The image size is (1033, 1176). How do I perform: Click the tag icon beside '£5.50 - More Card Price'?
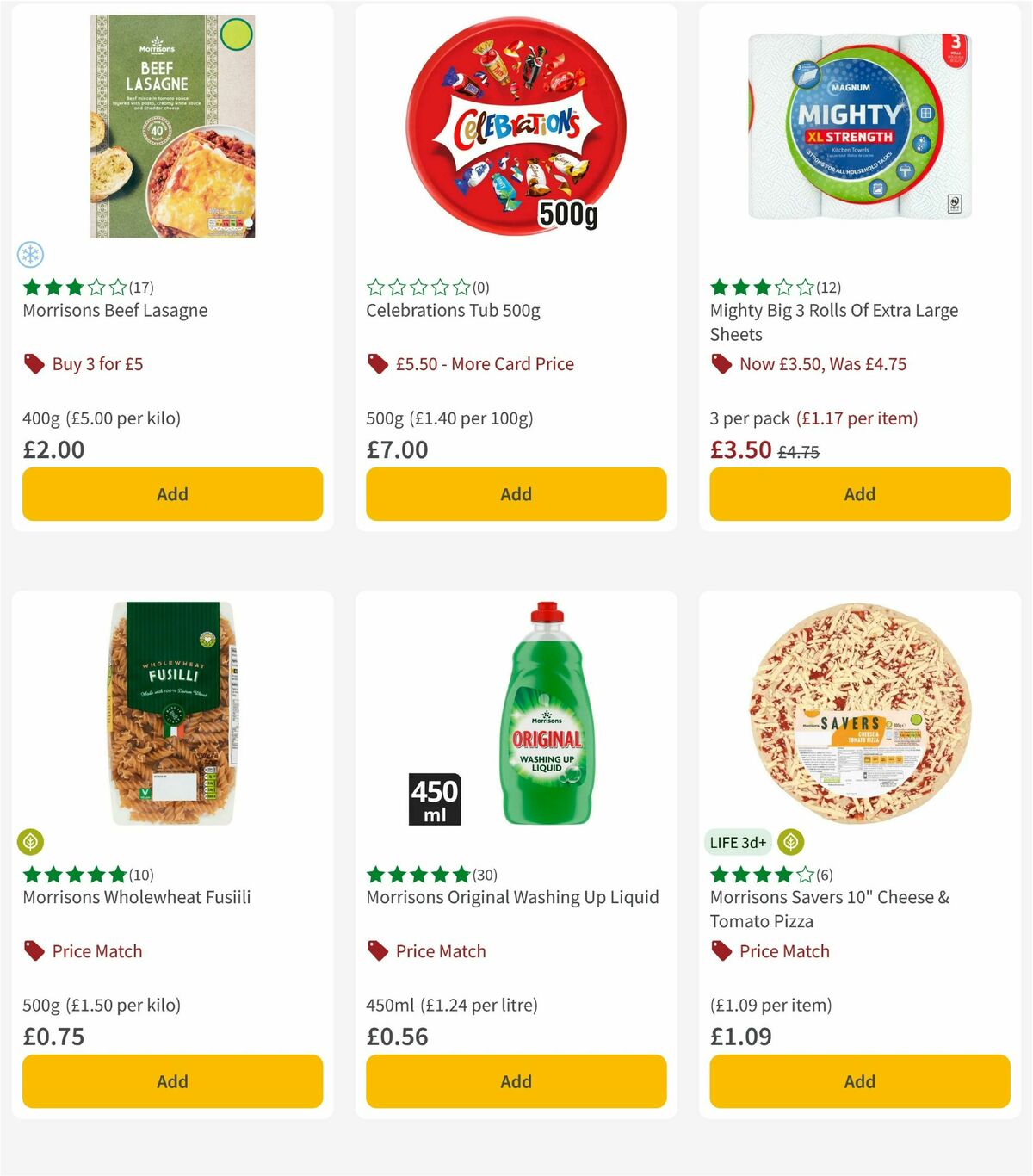377,364
